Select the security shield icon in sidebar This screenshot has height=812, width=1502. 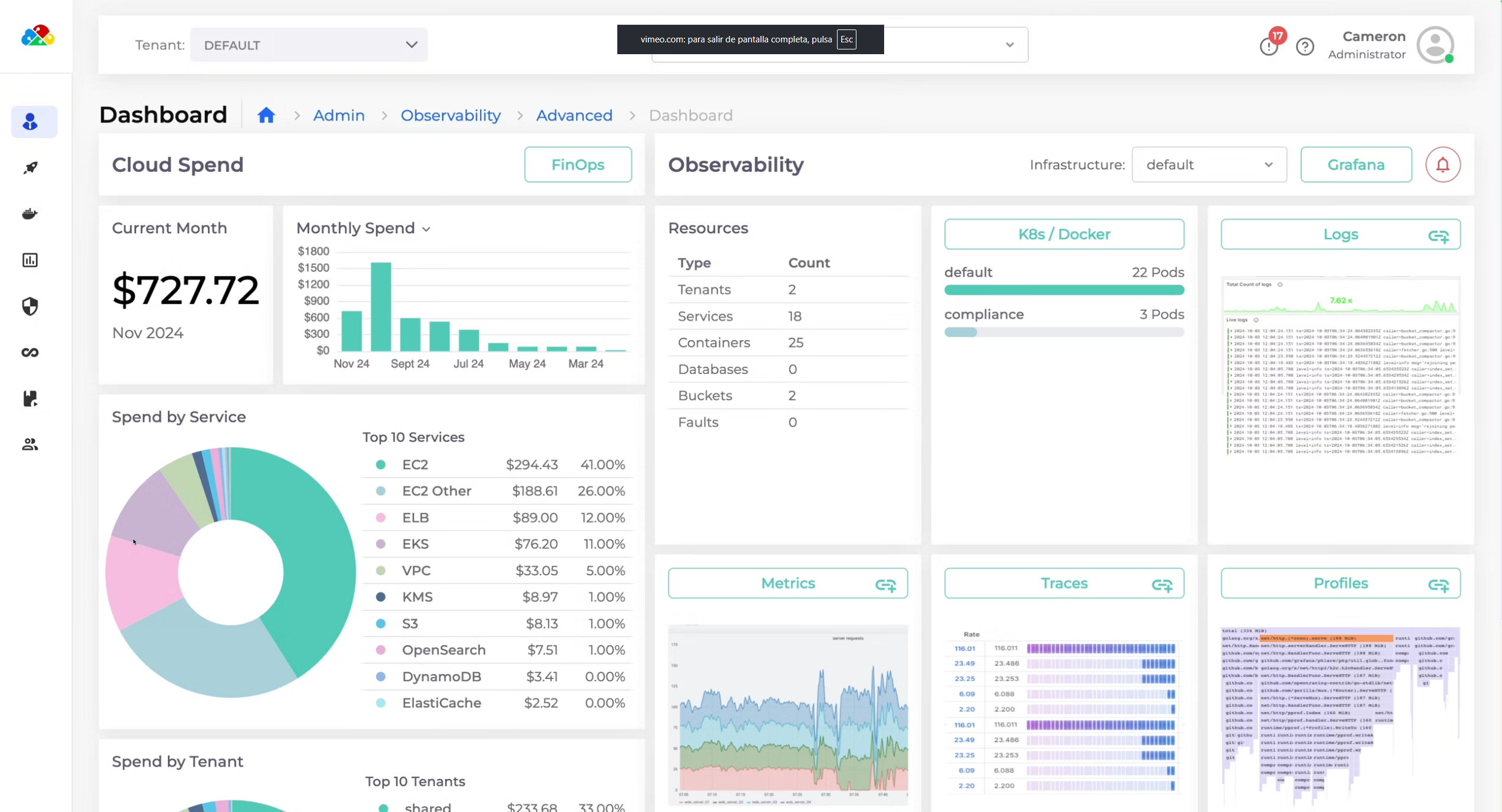pos(30,306)
